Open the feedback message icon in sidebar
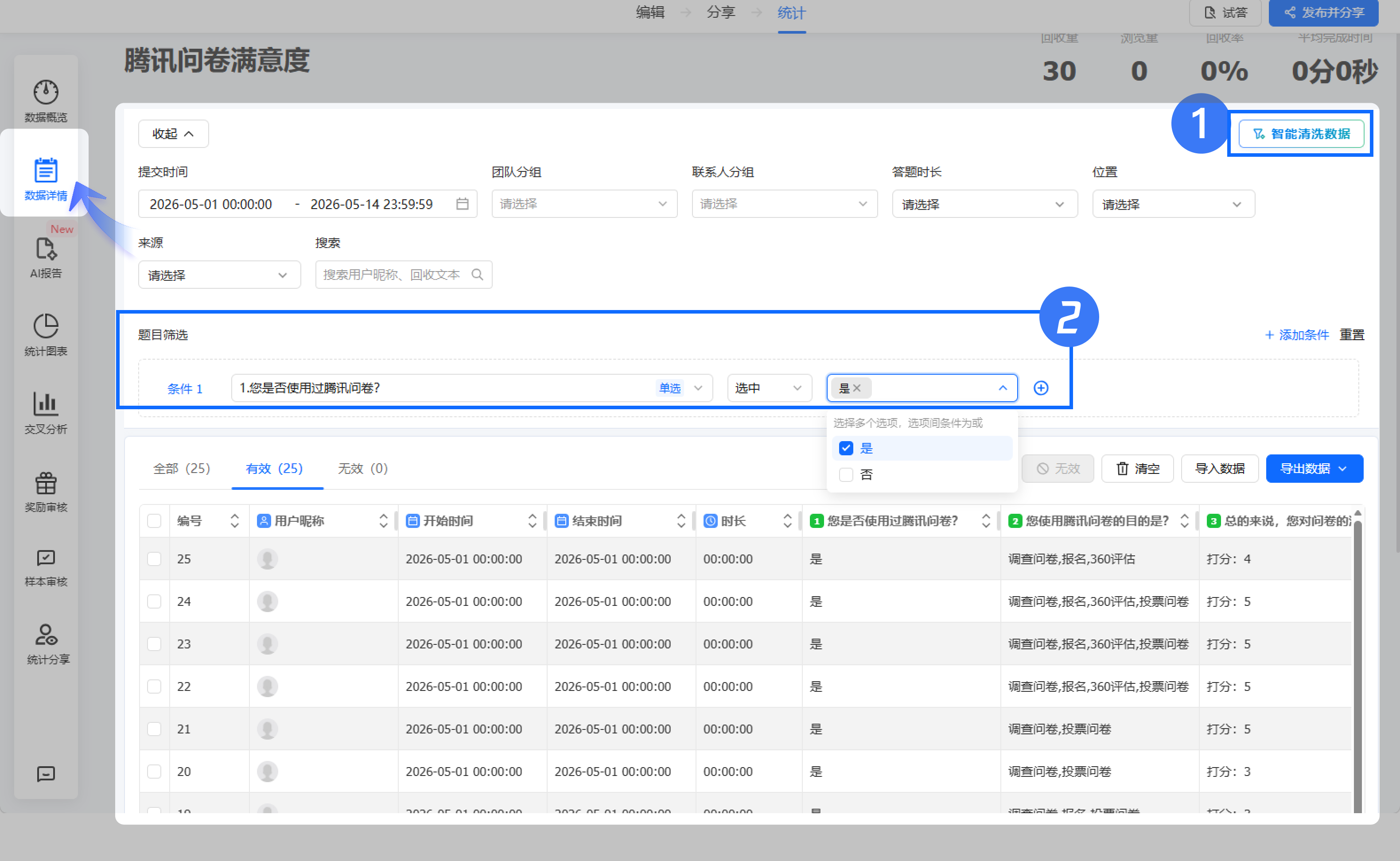 tap(46, 774)
